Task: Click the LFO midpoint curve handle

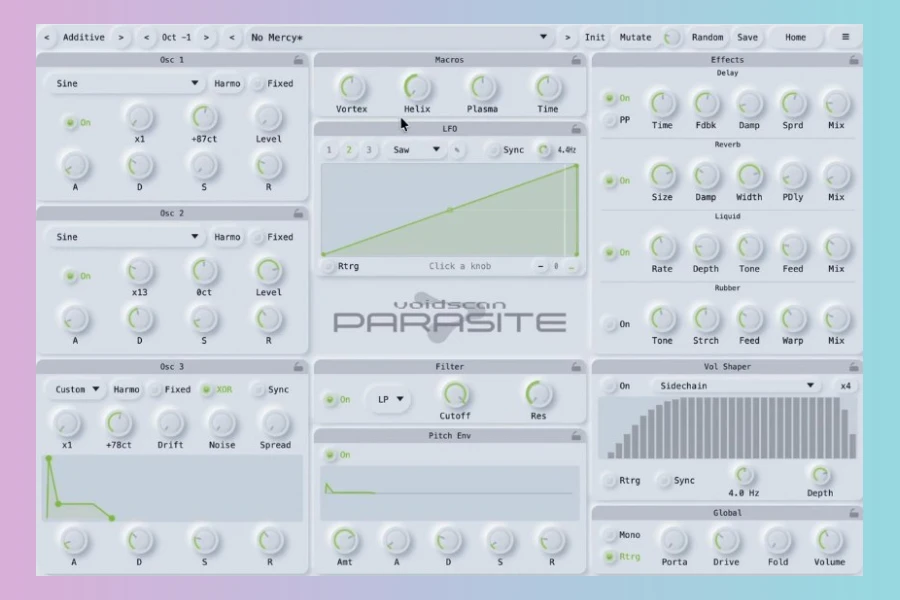Action: (x=450, y=210)
